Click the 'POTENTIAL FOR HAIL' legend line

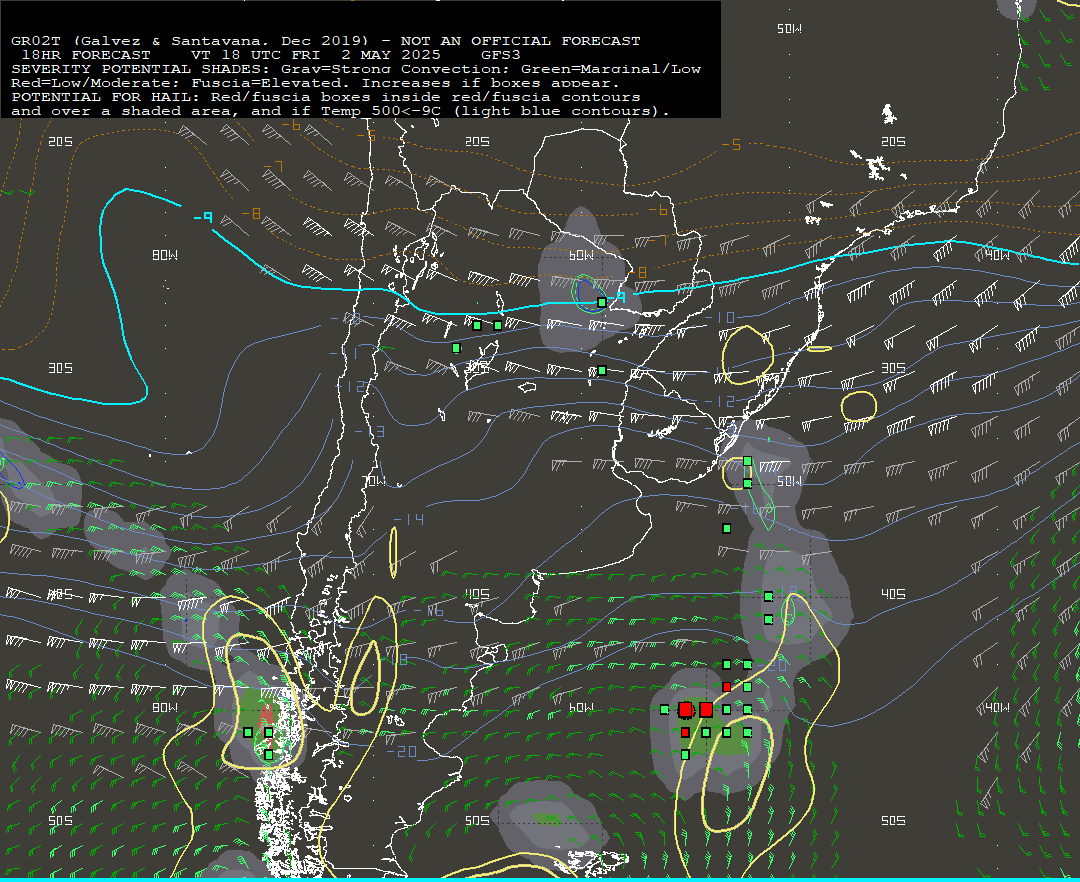(x=326, y=97)
